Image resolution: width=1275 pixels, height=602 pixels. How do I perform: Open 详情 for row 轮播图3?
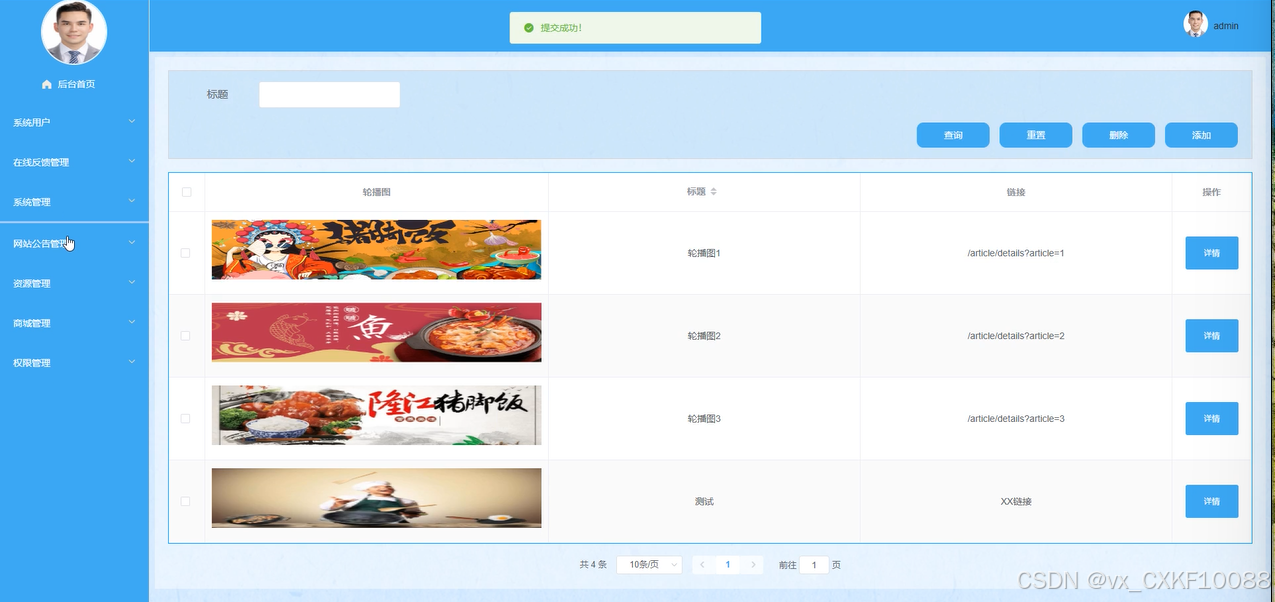1212,419
